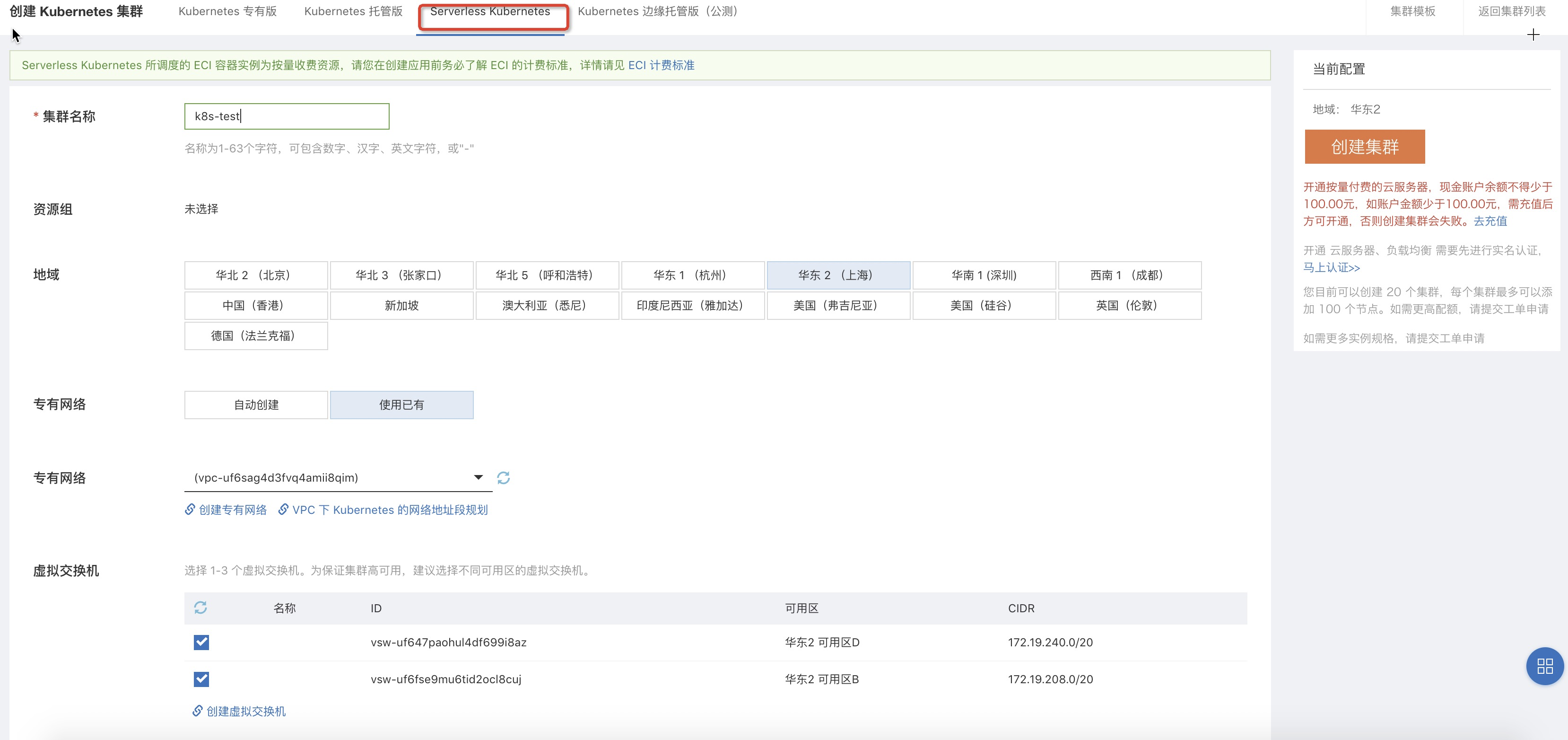Image resolution: width=1568 pixels, height=740 pixels.
Task: Click 未选择 resource group value
Action: click(201, 209)
